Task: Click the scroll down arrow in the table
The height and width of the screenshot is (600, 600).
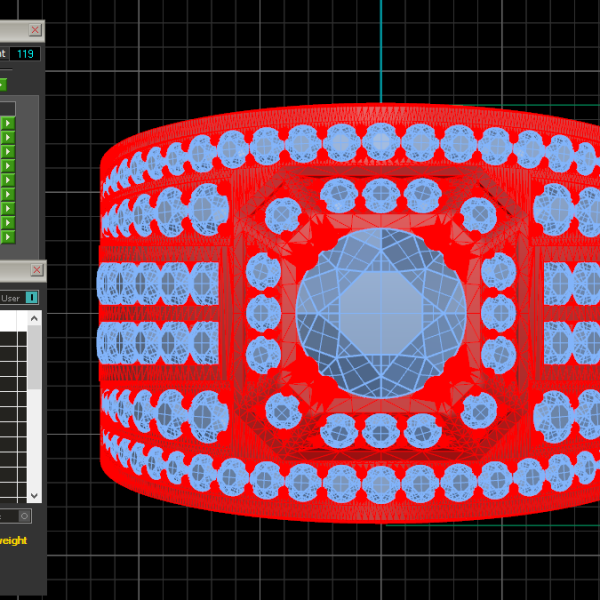Action: 35,495
